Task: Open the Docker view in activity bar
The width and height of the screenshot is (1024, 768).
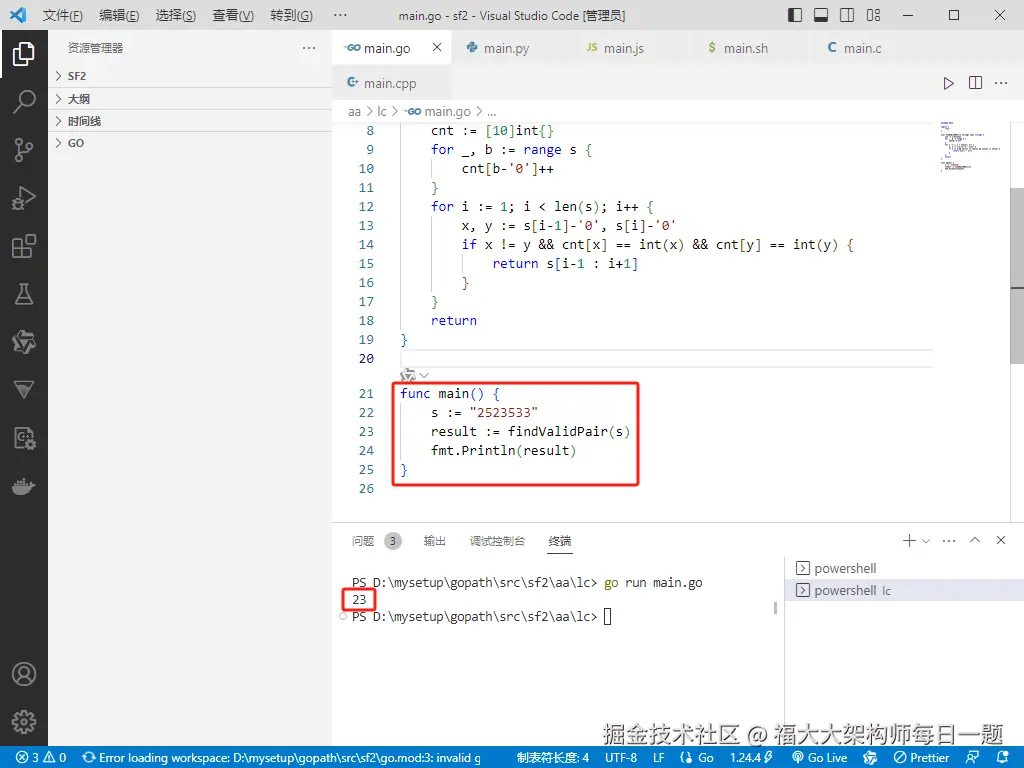Action: 24,487
